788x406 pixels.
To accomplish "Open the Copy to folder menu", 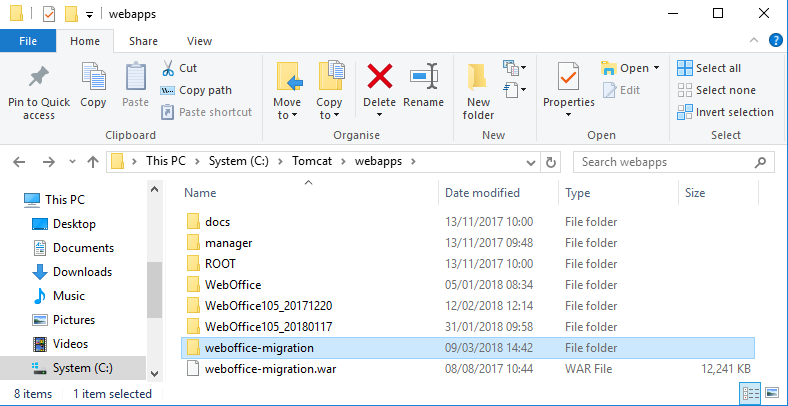I will [330, 91].
